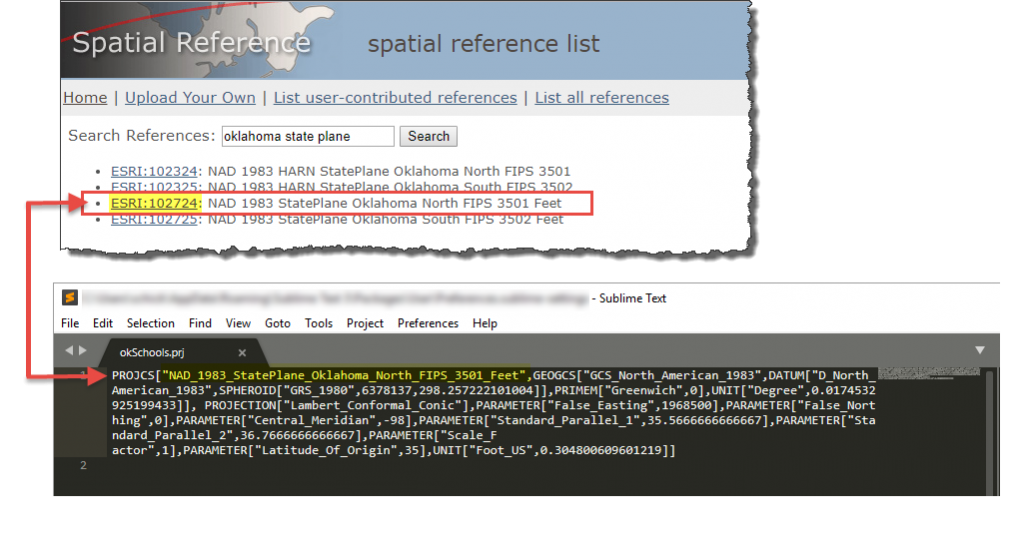The image size is (1024, 553).
Task: Open List user-contributed references link
Action: point(395,98)
